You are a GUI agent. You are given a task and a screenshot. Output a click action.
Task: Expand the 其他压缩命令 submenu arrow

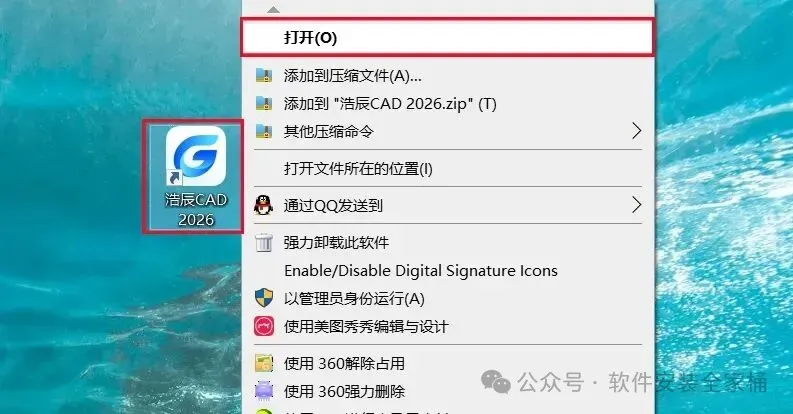pos(637,131)
